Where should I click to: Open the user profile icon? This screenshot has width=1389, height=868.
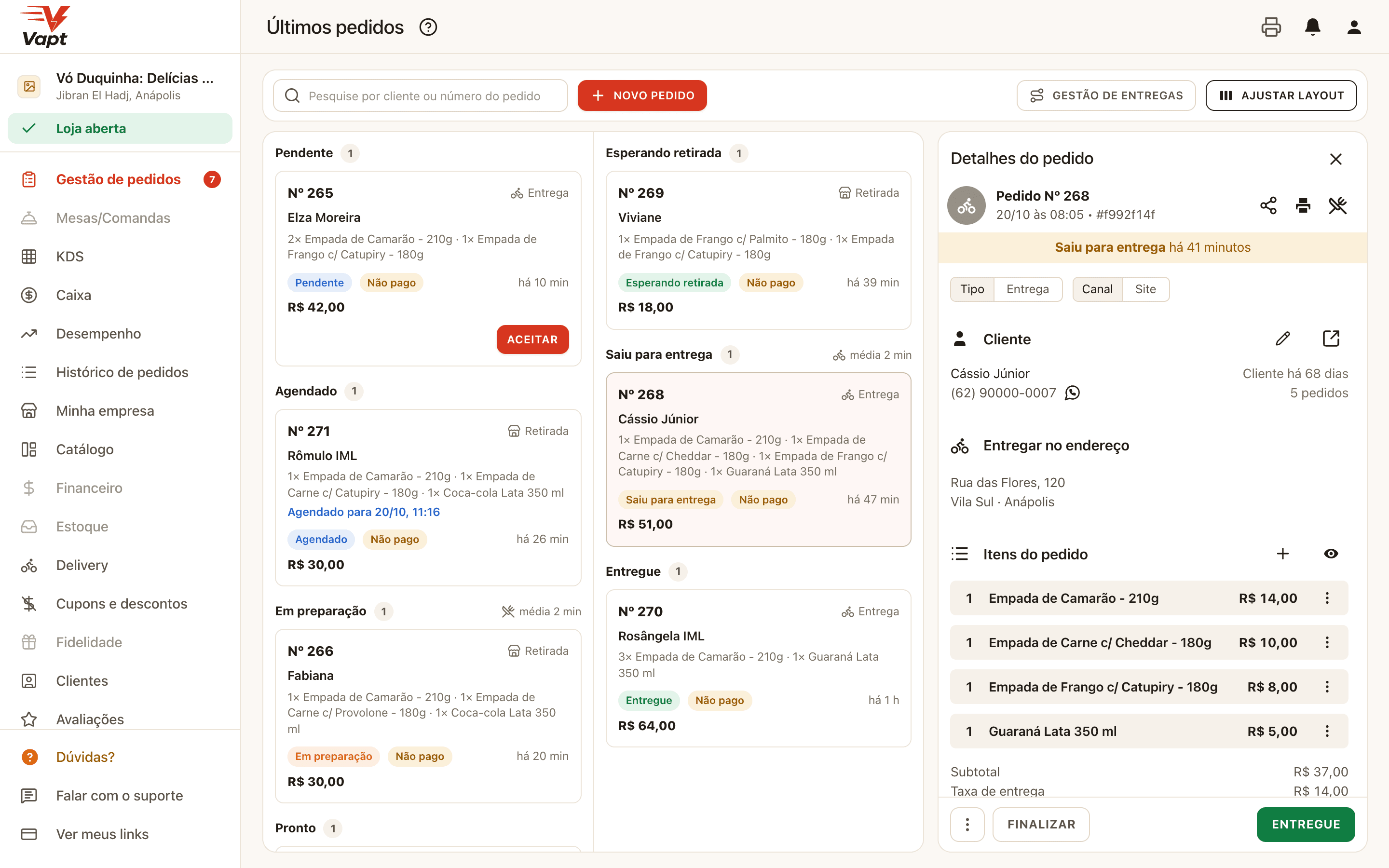[x=1354, y=27]
